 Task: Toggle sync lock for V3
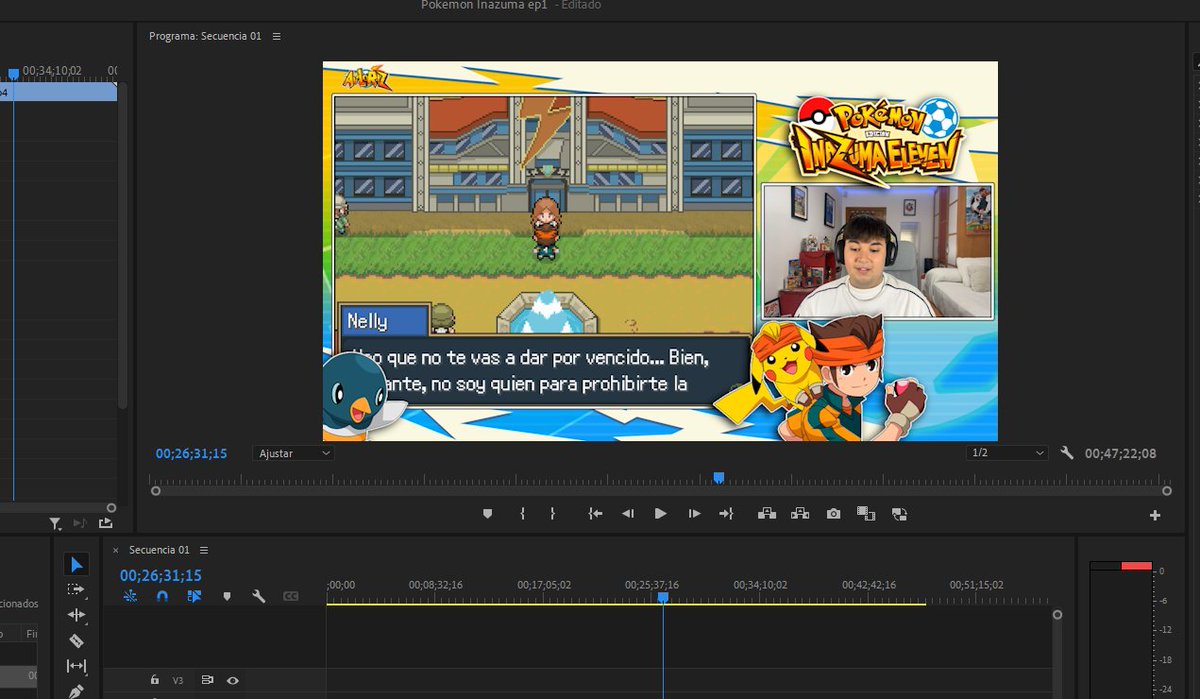pyautogui.click(x=207, y=680)
